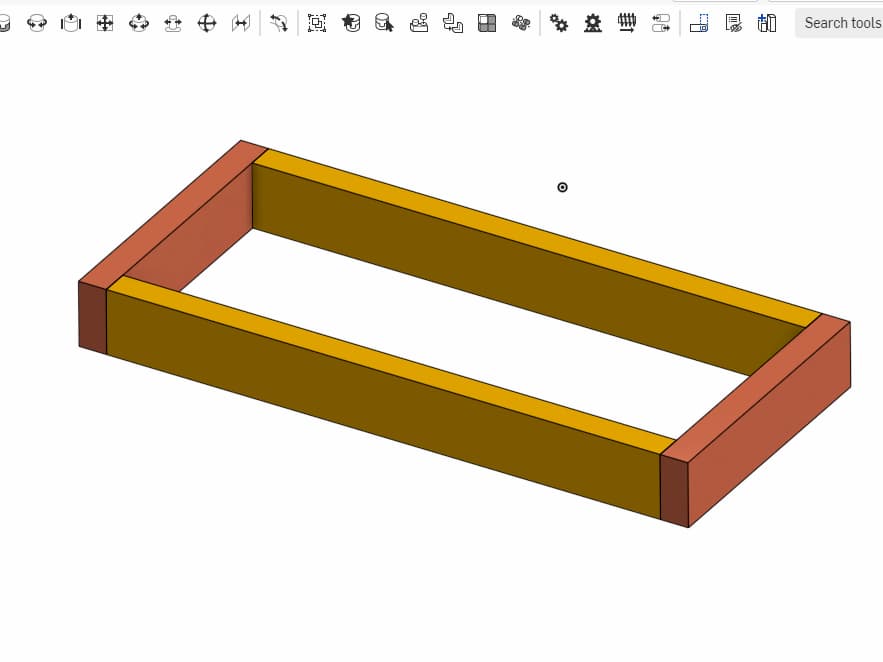Select the Pin slot mate tool
Screen dimensions: 883x662
(x=173, y=23)
